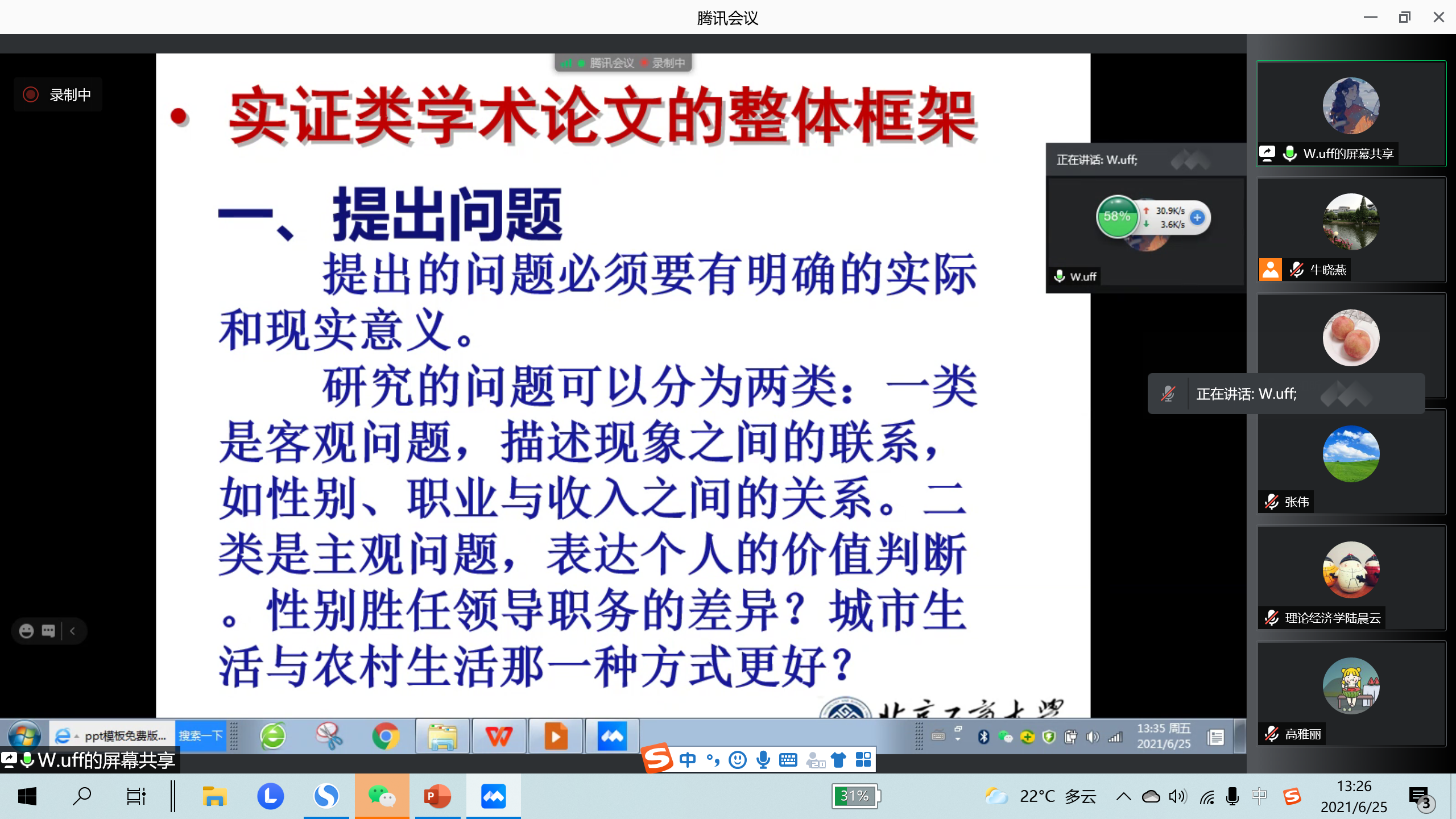Collapse the reaction bar arrow
The width and height of the screenshot is (1456, 819).
click(x=73, y=631)
